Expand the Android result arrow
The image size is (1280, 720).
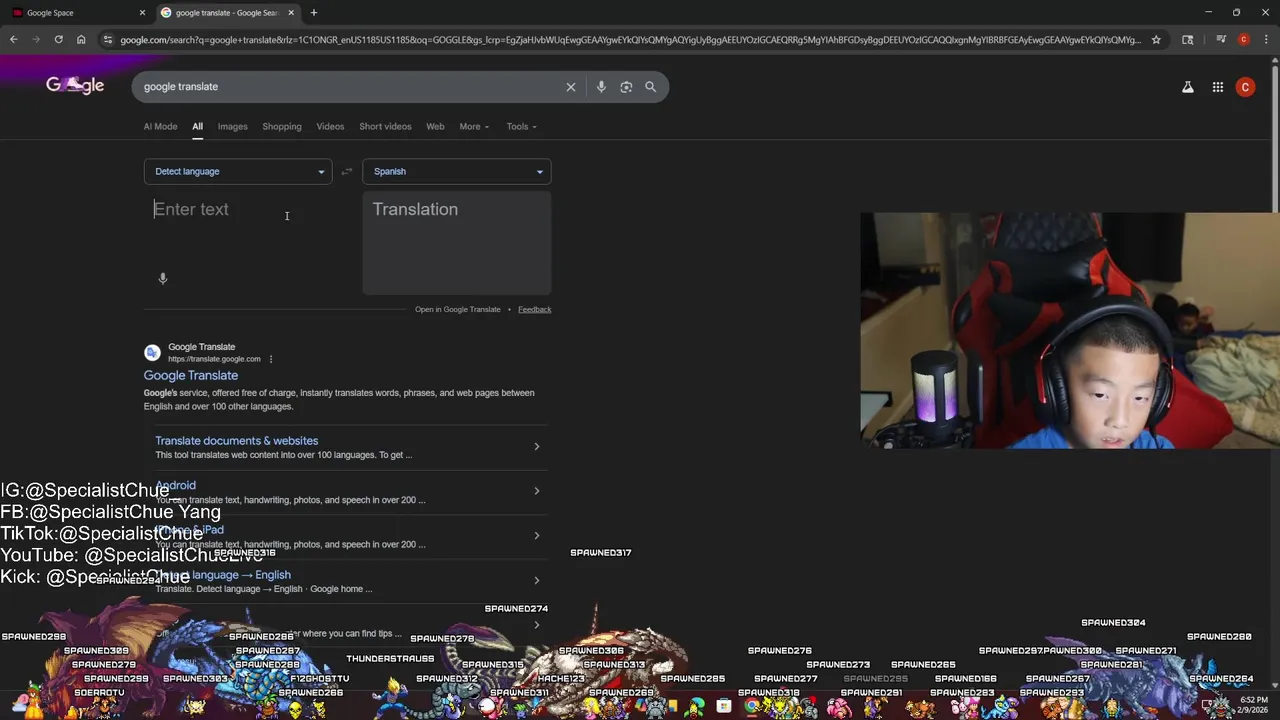537,491
